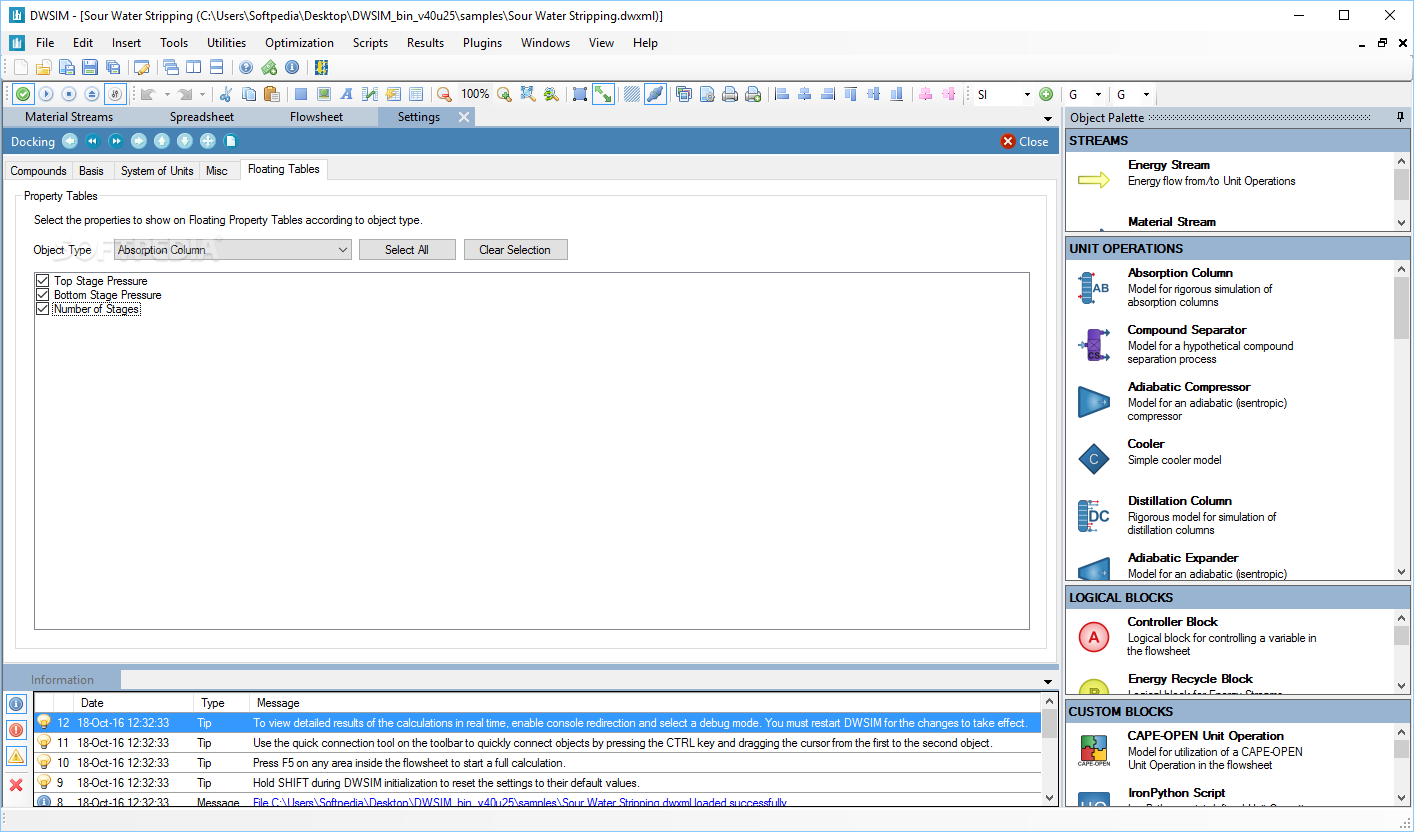Click the printer icon in the toolbar
Screen dimensions: 1414x832
(x=730, y=94)
